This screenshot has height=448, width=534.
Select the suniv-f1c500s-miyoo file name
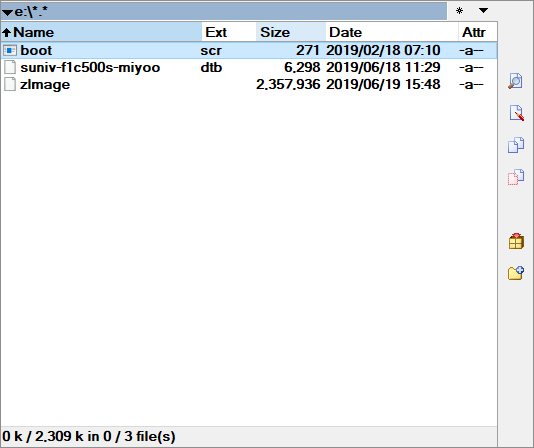click(x=90, y=67)
